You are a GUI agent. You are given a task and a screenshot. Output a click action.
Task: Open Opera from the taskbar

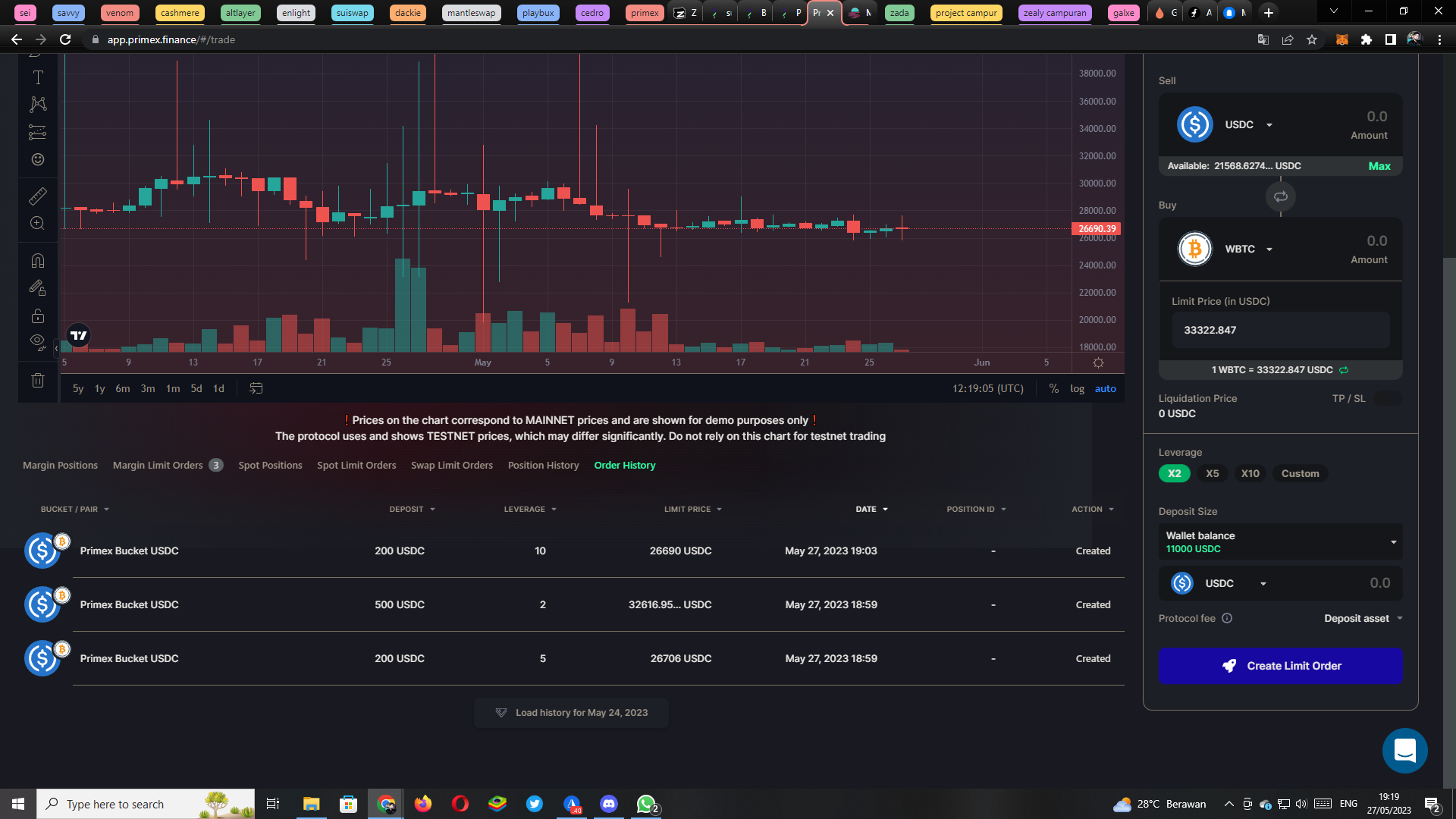(460, 804)
